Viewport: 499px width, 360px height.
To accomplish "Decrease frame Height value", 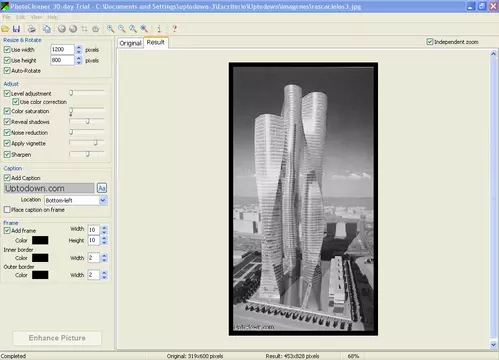I will click(104, 242).
